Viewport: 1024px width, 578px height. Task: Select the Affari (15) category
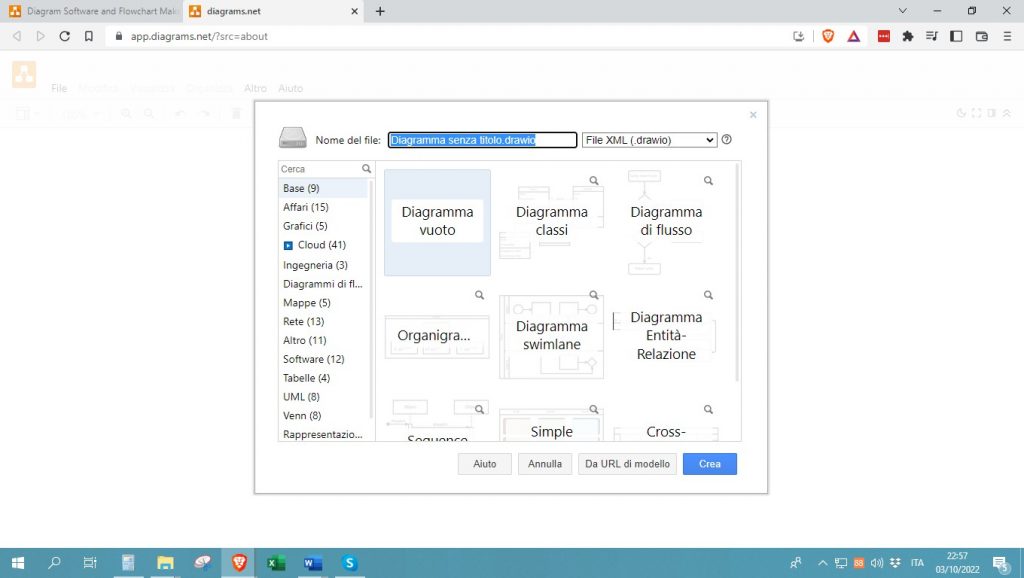click(x=305, y=207)
